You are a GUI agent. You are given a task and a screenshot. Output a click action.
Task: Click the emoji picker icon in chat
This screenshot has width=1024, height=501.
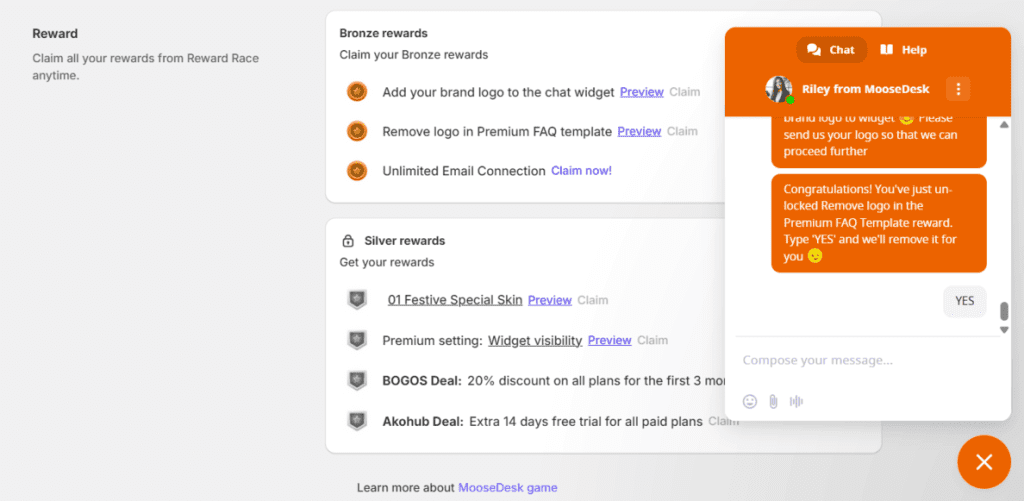tap(750, 401)
